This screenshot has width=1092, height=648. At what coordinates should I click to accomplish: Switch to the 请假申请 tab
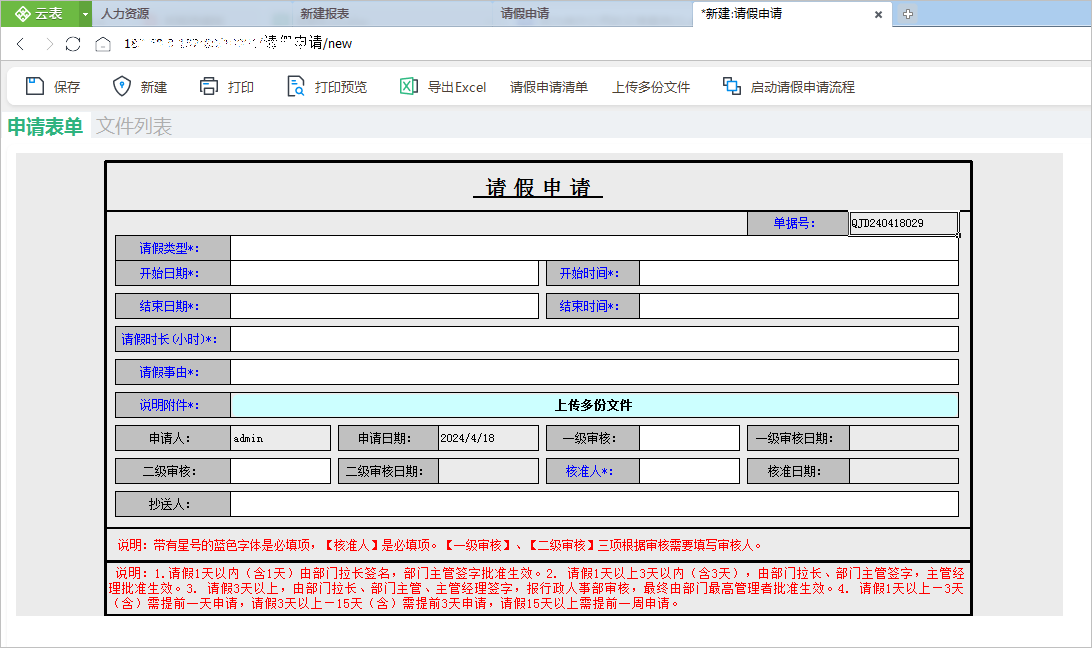click(525, 14)
